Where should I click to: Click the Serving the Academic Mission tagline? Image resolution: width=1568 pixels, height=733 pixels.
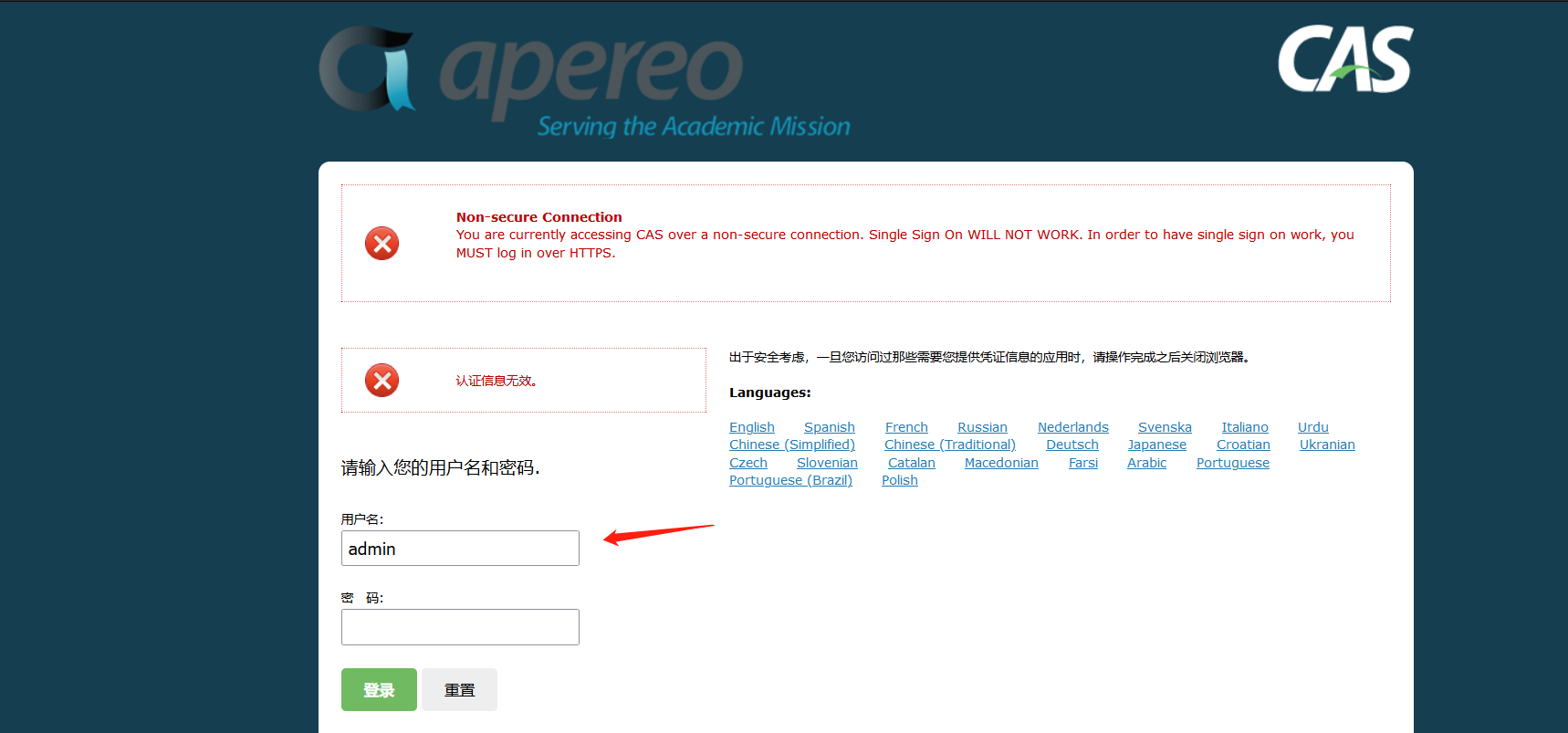pos(694,126)
